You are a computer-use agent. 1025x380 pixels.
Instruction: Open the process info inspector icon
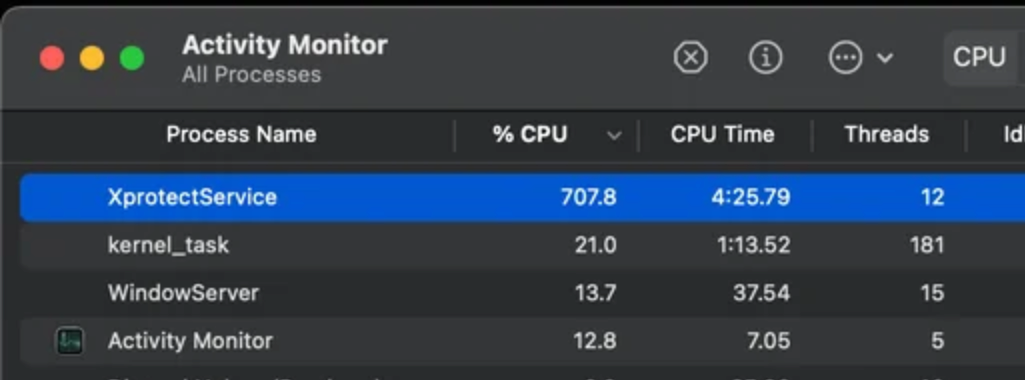765,58
